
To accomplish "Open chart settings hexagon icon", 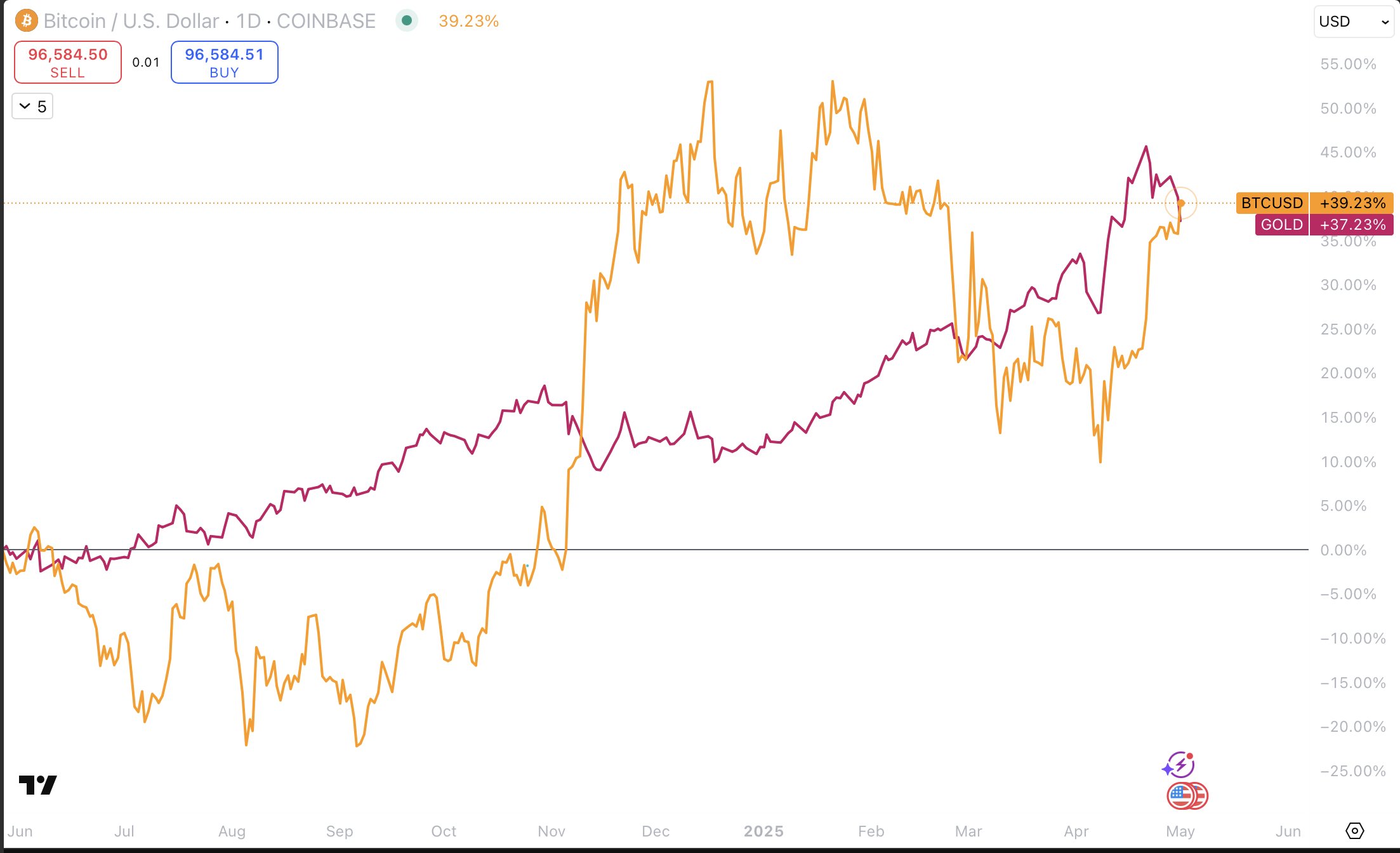I will [1354, 830].
